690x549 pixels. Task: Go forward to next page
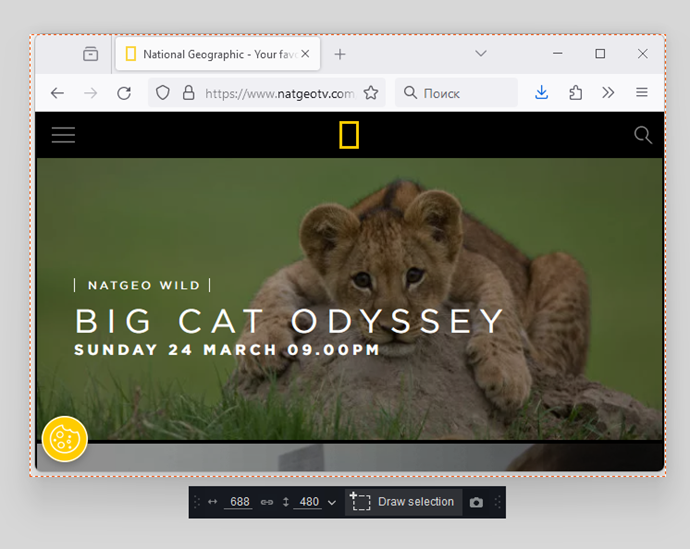click(x=91, y=93)
